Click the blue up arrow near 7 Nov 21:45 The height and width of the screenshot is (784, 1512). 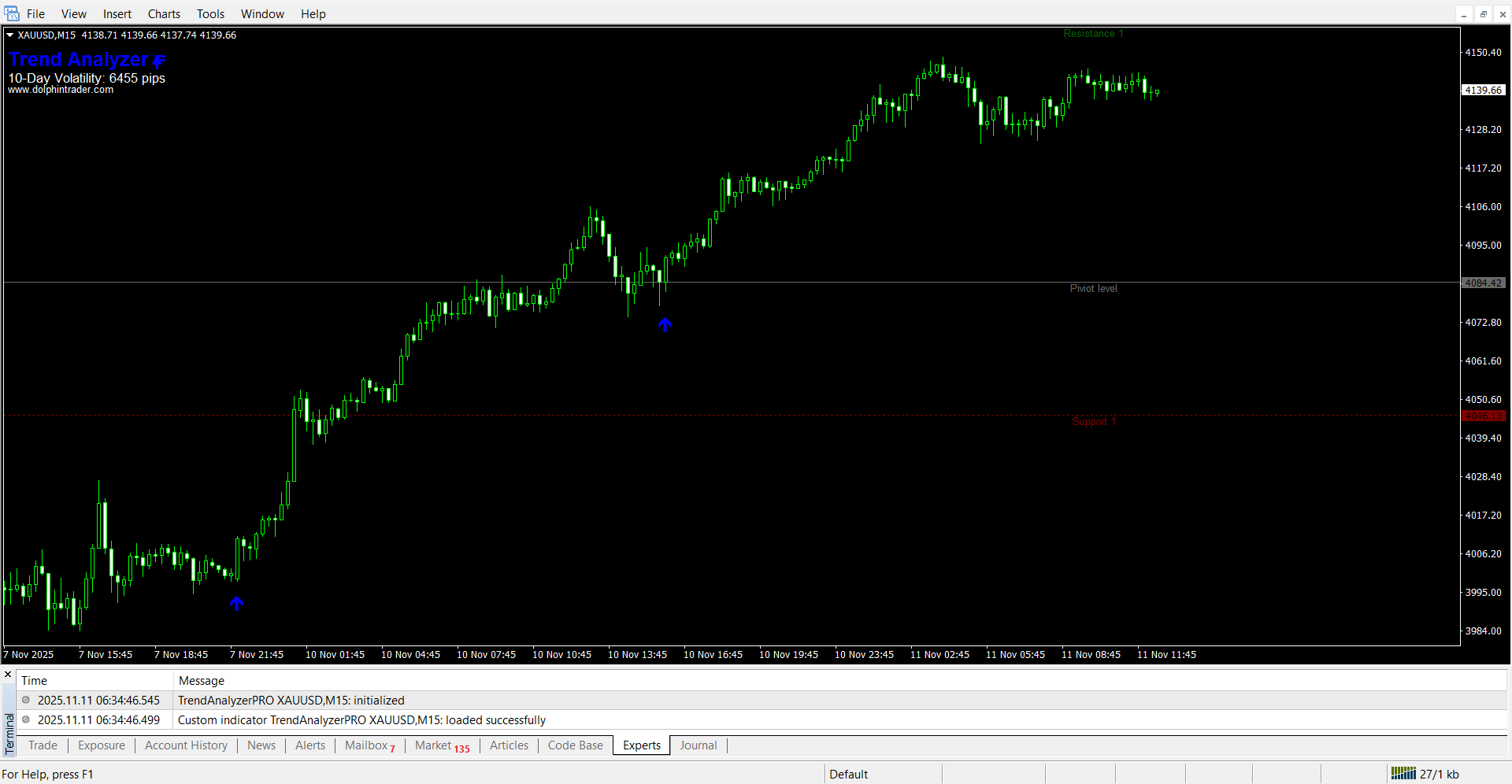(237, 603)
